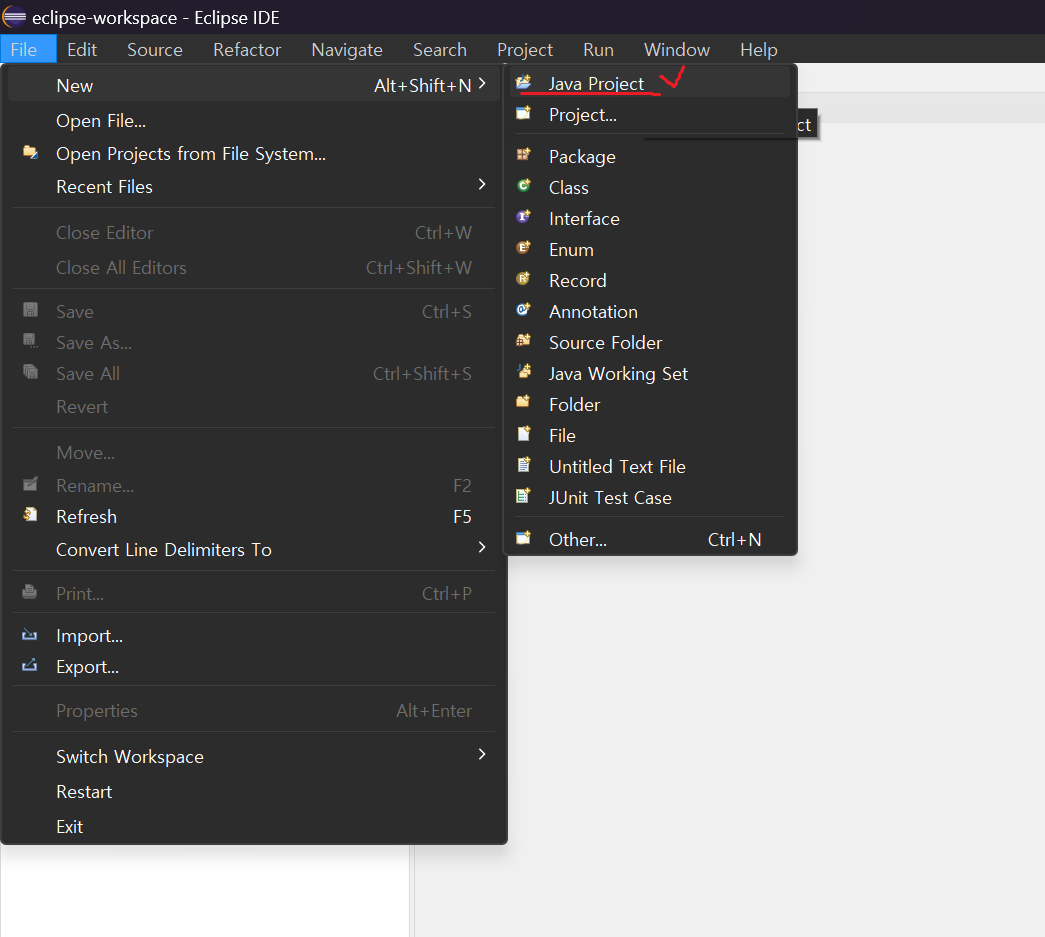The width and height of the screenshot is (1045, 937).
Task: Expand Convert Line Delimiters To arrow
Action: click(482, 547)
